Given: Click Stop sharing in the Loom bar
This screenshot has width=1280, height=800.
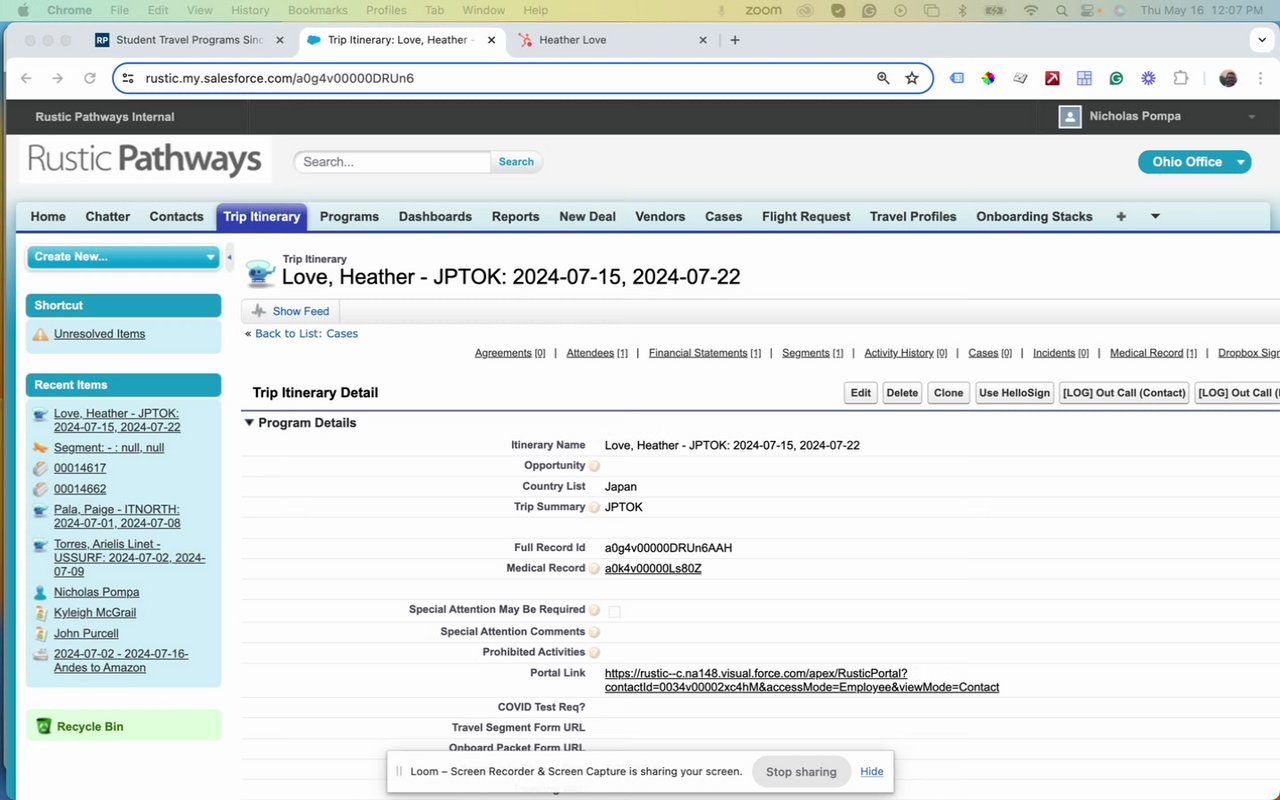Looking at the screenshot, I should point(801,772).
